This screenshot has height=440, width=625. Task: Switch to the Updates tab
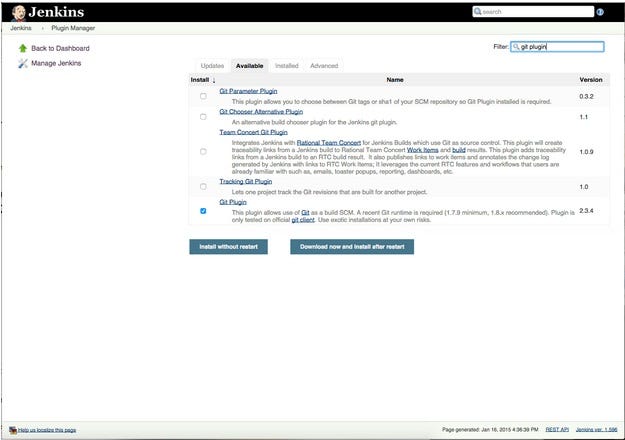tap(212, 66)
